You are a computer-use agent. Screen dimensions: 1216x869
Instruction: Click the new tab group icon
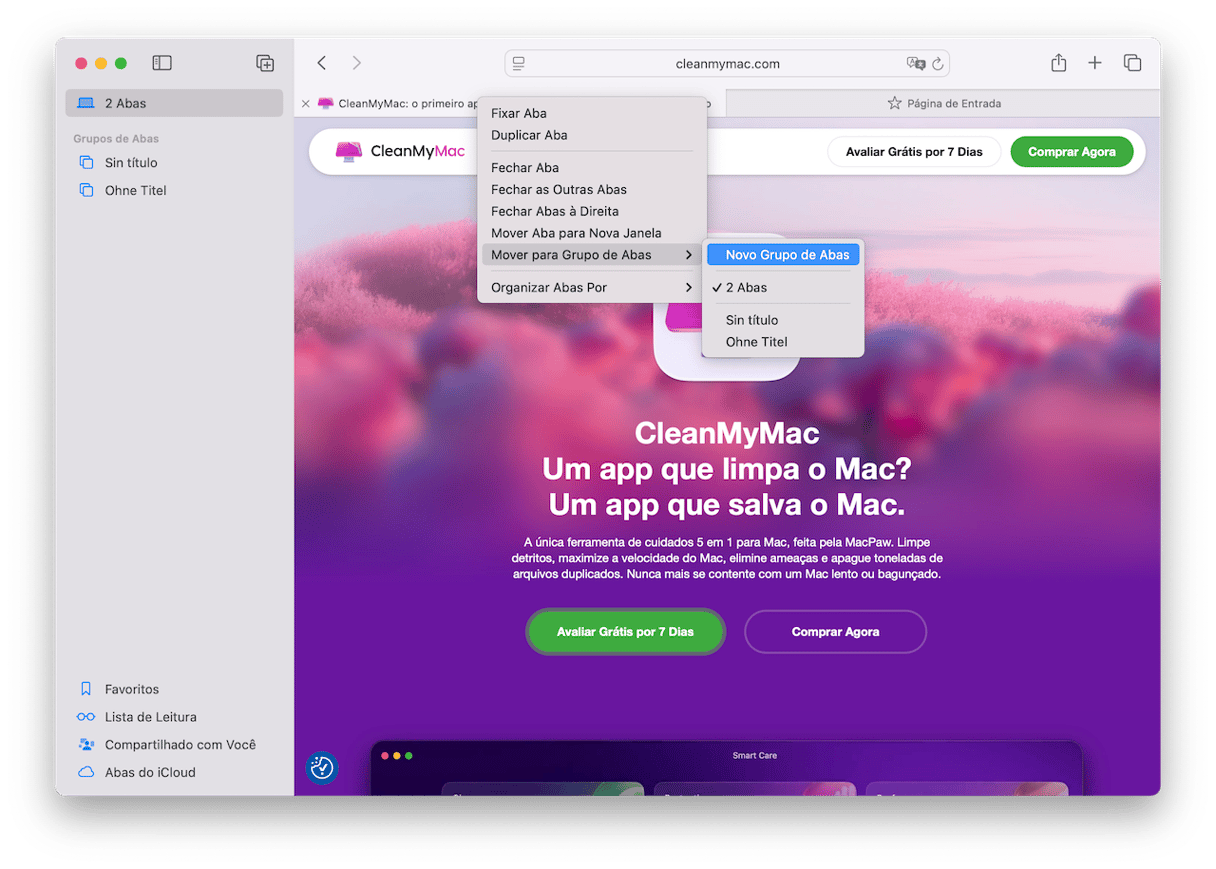pos(265,63)
